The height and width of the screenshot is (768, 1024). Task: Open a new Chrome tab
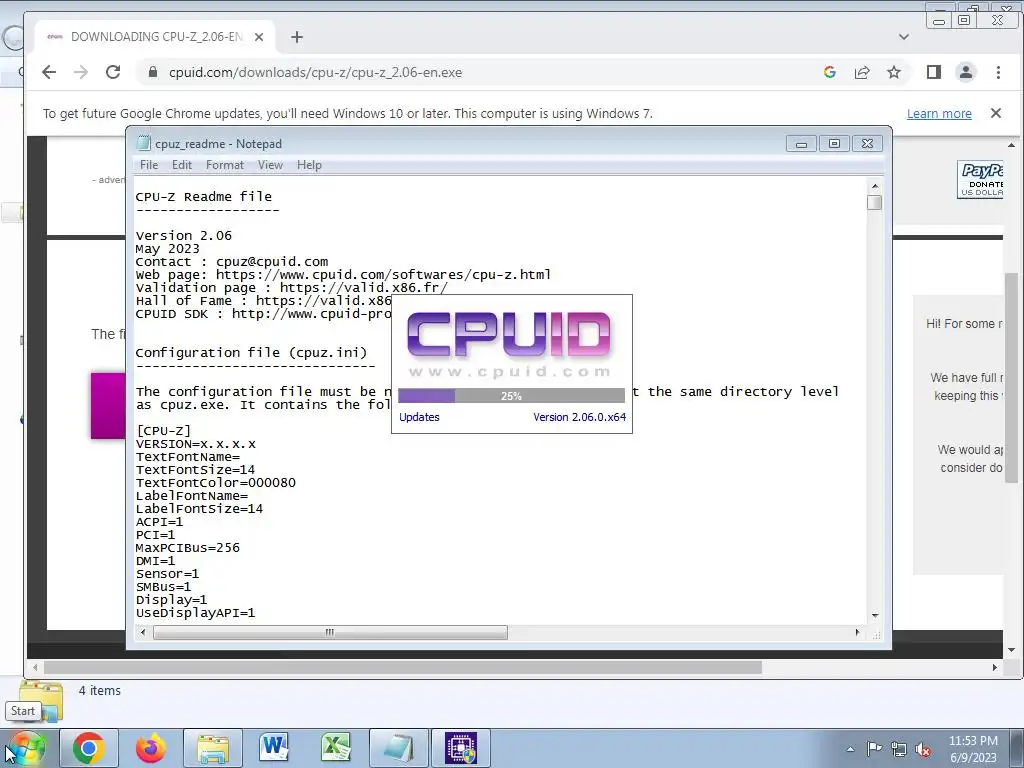point(297,37)
